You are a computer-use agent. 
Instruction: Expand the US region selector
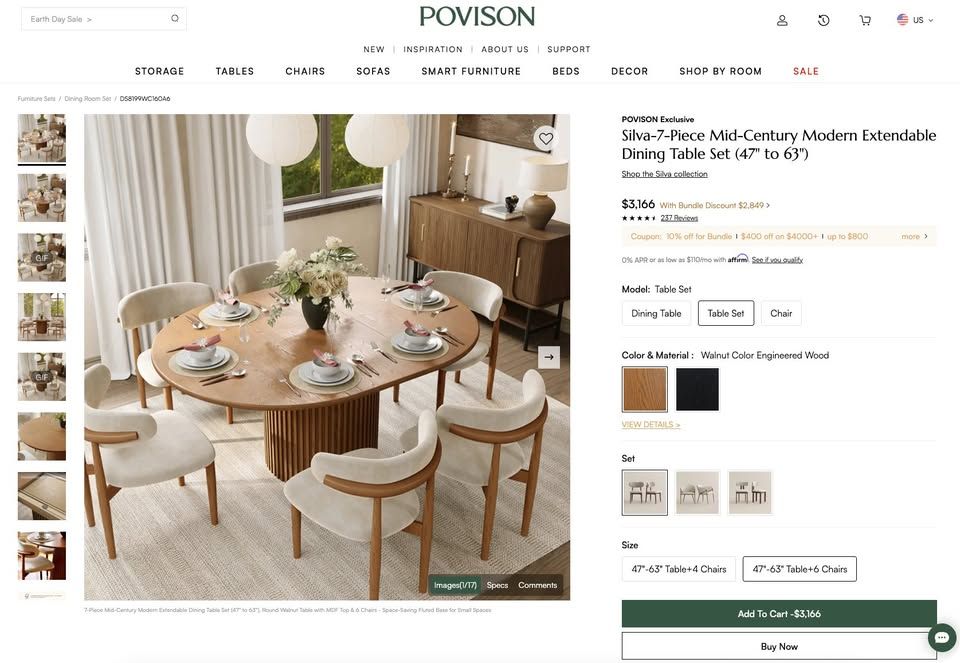(x=915, y=20)
